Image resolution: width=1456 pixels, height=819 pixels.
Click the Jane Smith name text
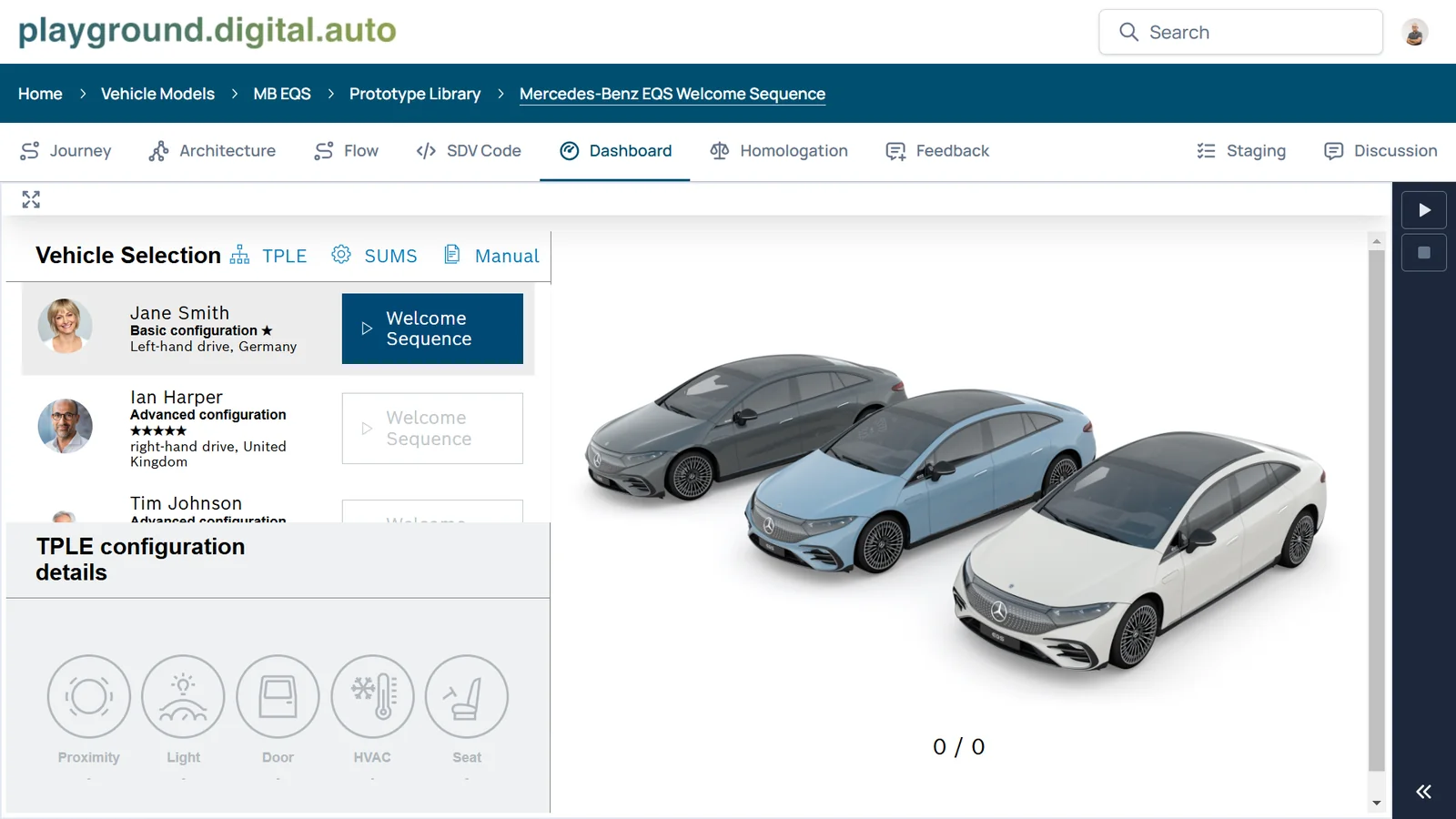click(179, 313)
